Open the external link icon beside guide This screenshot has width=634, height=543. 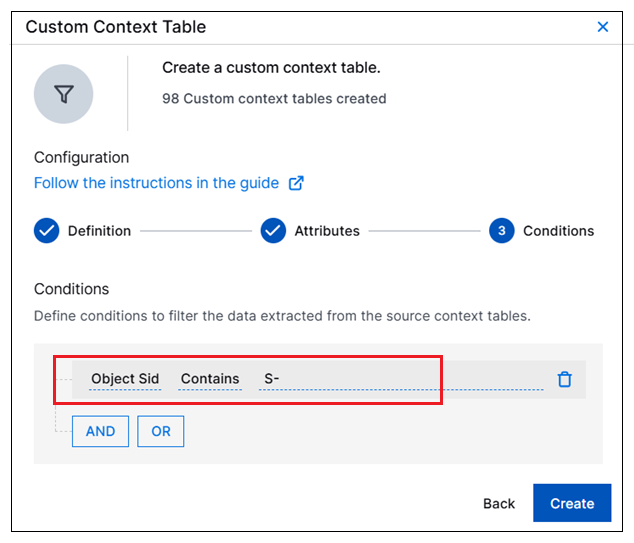click(296, 183)
